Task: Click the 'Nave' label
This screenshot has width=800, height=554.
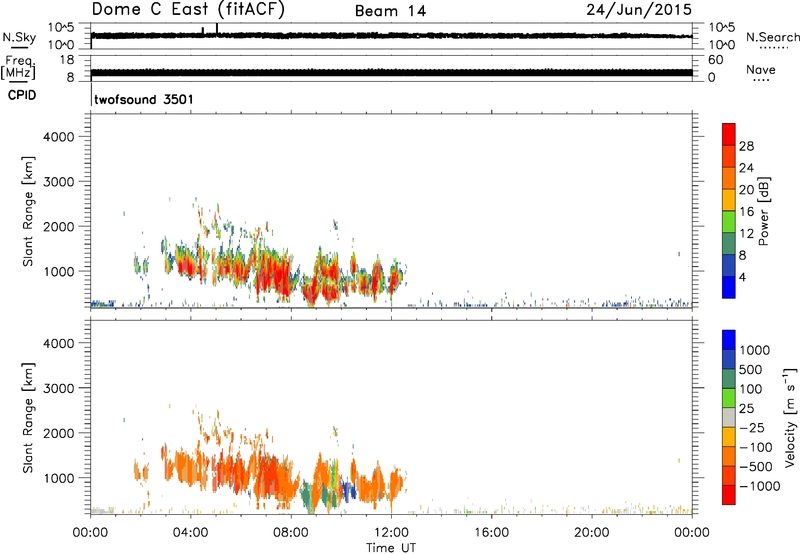Action: pos(761,70)
